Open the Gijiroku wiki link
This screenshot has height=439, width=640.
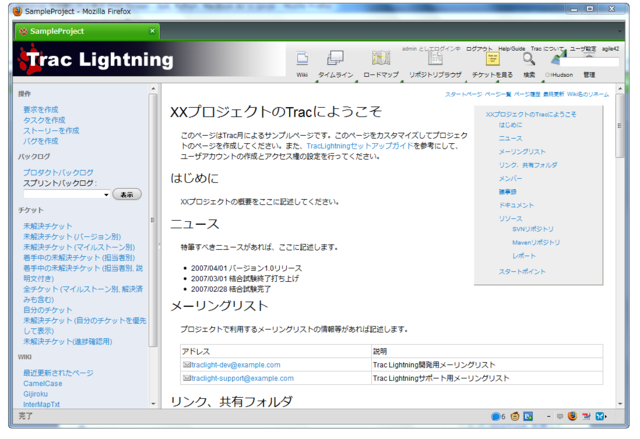[x=36, y=394]
